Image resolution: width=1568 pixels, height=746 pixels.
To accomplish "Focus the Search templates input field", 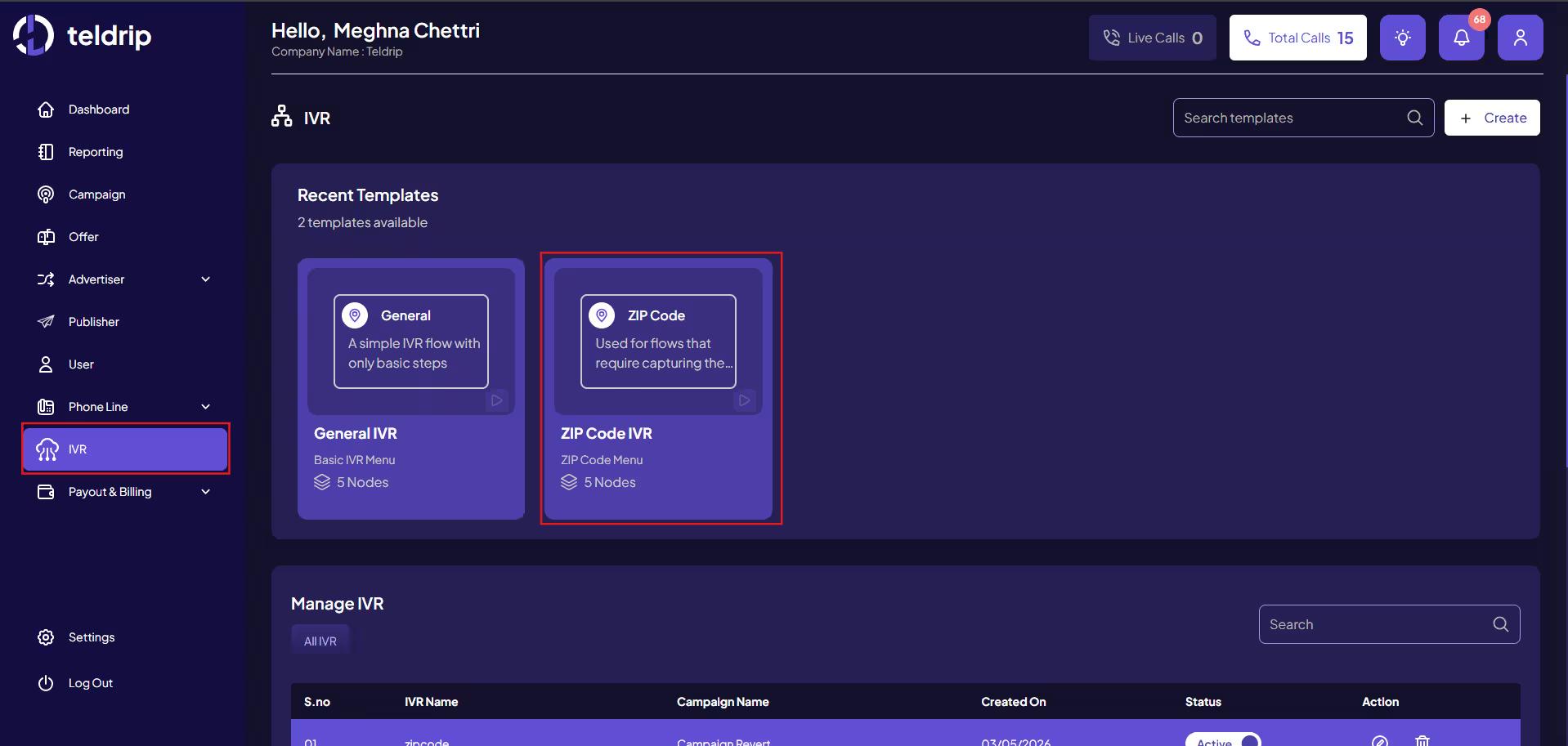I will coord(1288,118).
